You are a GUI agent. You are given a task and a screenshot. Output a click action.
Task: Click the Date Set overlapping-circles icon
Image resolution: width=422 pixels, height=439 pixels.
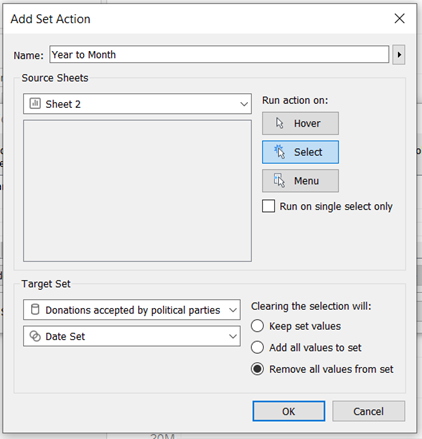pyautogui.click(x=35, y=336)
